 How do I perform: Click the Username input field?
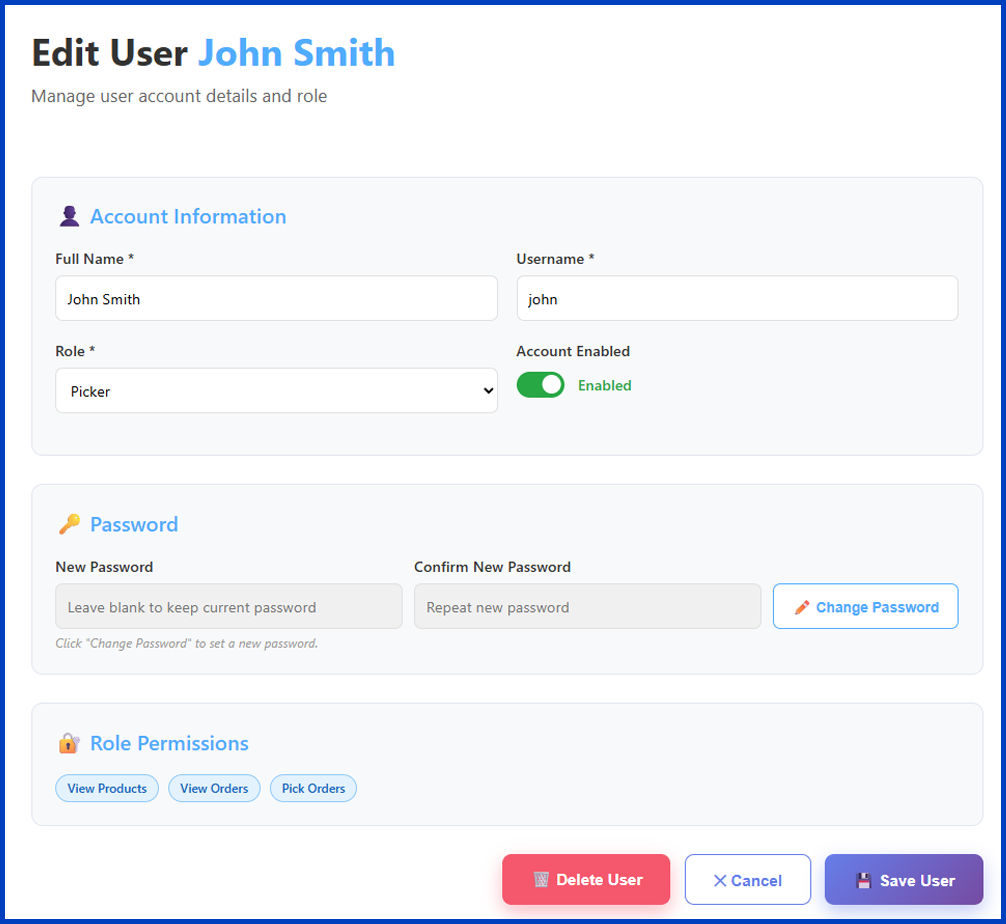[x=737, y=298]
